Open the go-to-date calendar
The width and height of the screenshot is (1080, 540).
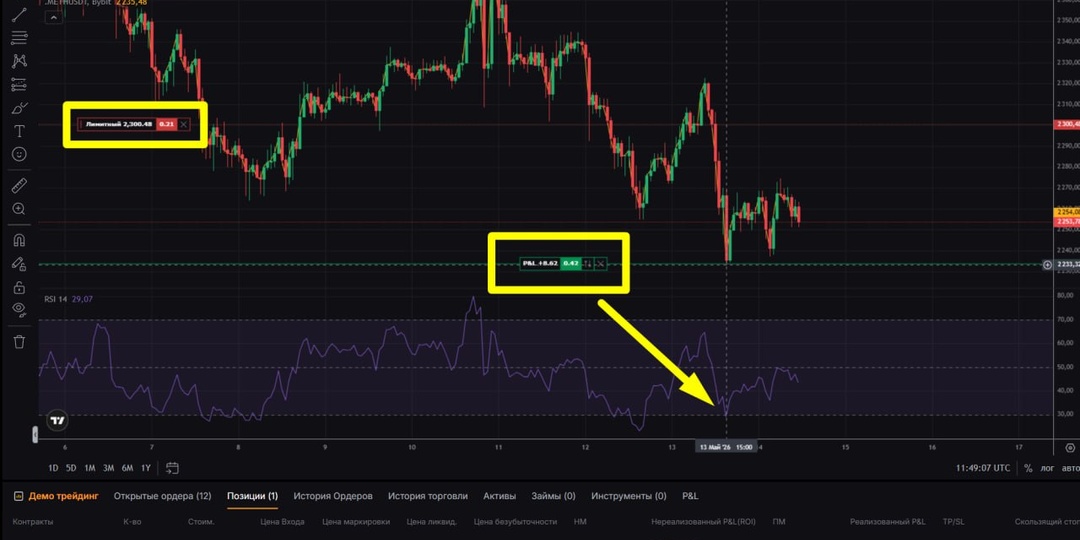172,468
